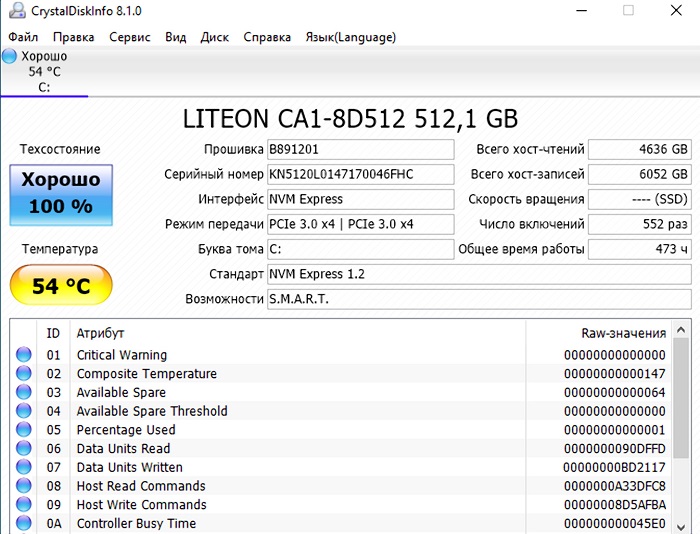Click raw value 00000008D5AFBA
The height and width of the screenshot is (534, 700).
click(615, 505)
